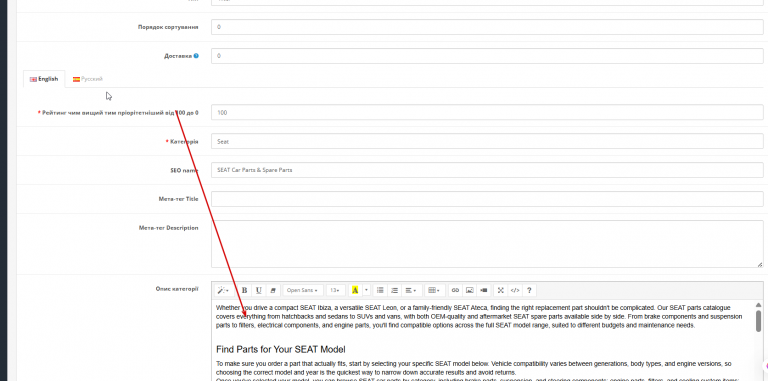The height and width of the screenshot is (381, 768).
Task: Click the Опис категорії label
Action: 177,289
